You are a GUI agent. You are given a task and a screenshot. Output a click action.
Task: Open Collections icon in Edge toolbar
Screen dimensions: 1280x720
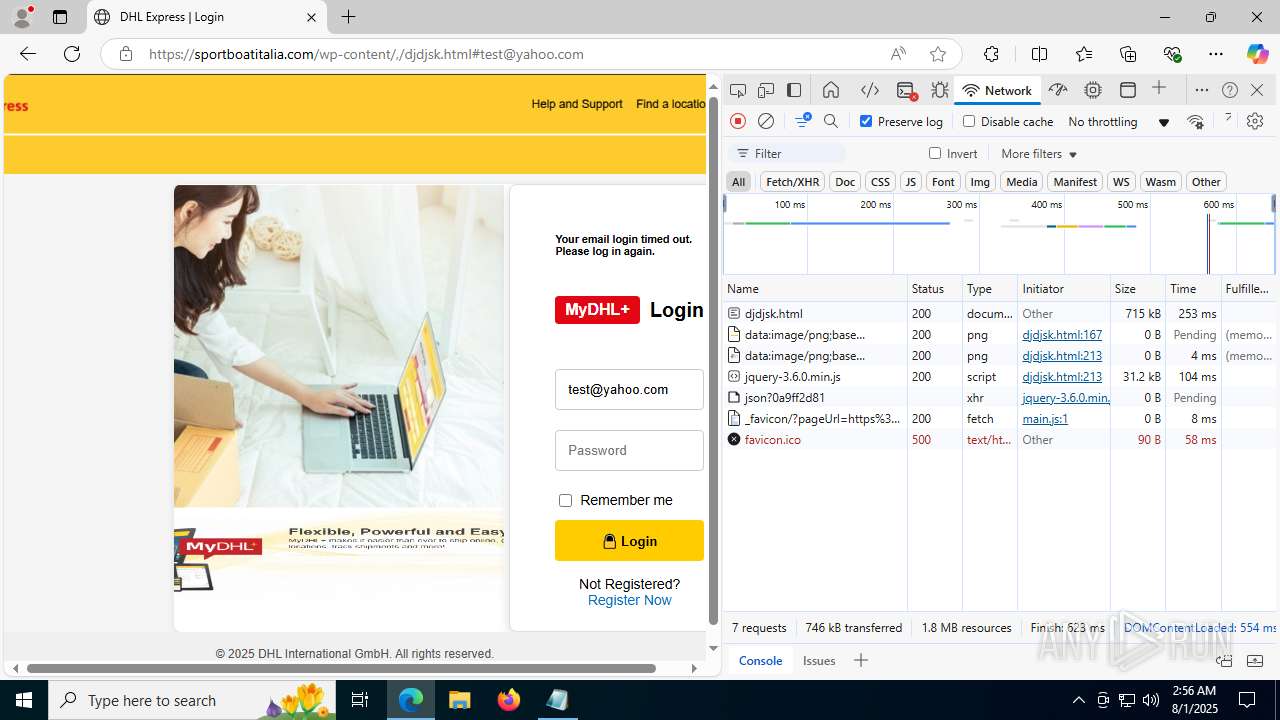tap(1128, 54)
